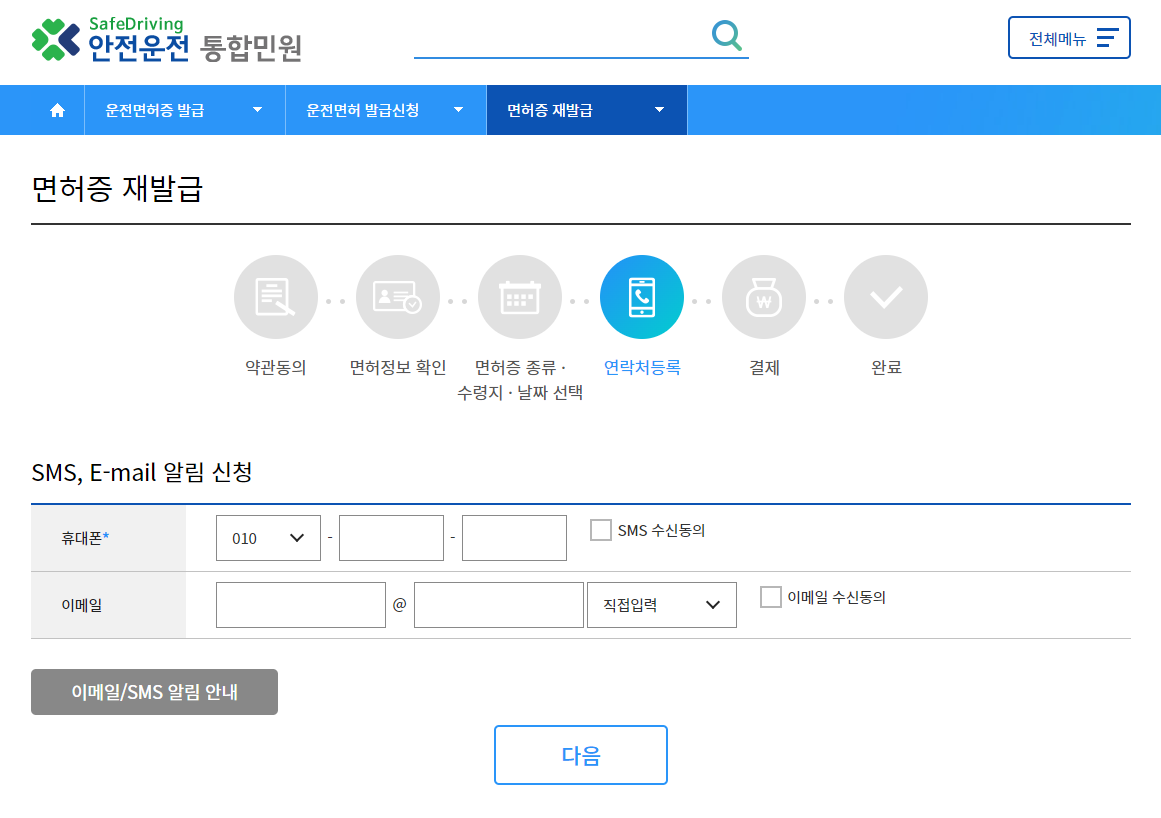Click the calendar icon for 면허증 종류 step
The image size is (1161, 818).
click(520, 296)
